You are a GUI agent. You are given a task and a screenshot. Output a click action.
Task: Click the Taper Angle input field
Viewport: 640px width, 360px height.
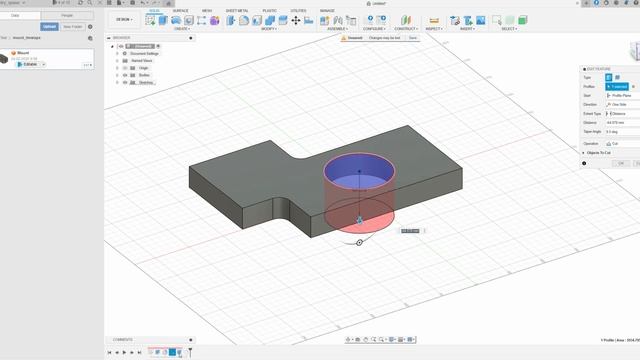pos(622,132)
